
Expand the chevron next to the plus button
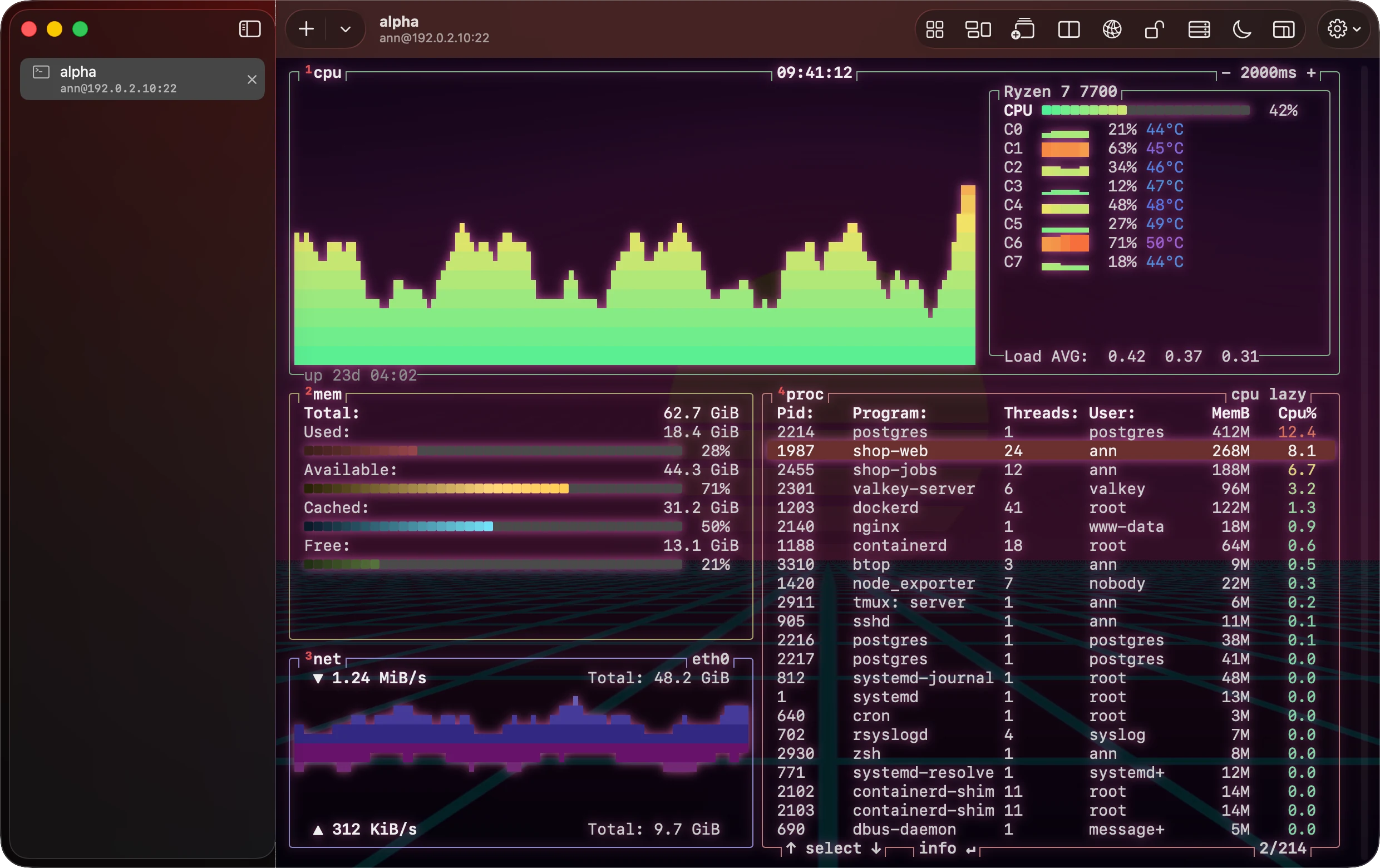point(346,29)
